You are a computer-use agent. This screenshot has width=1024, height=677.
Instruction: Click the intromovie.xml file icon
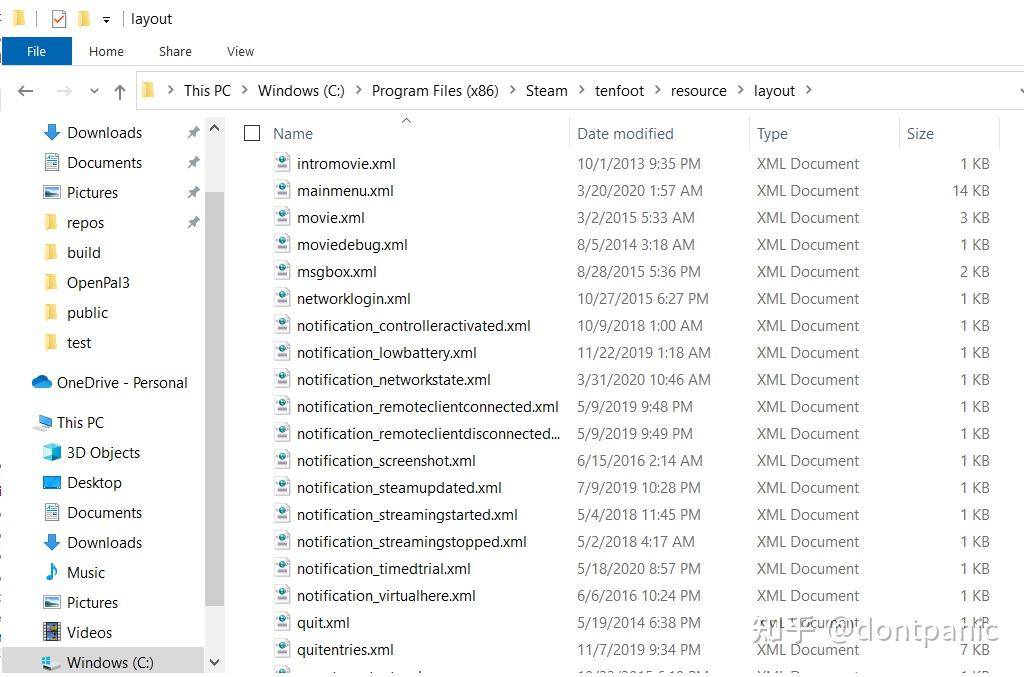coord(282,163)
